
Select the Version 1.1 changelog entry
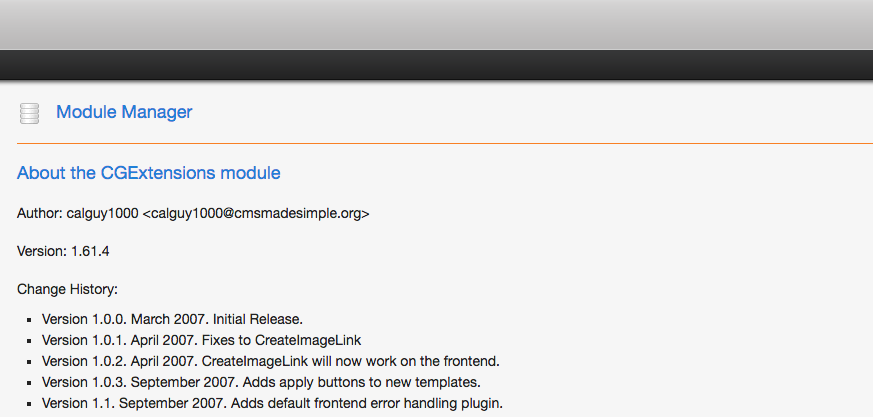(272, 403)
